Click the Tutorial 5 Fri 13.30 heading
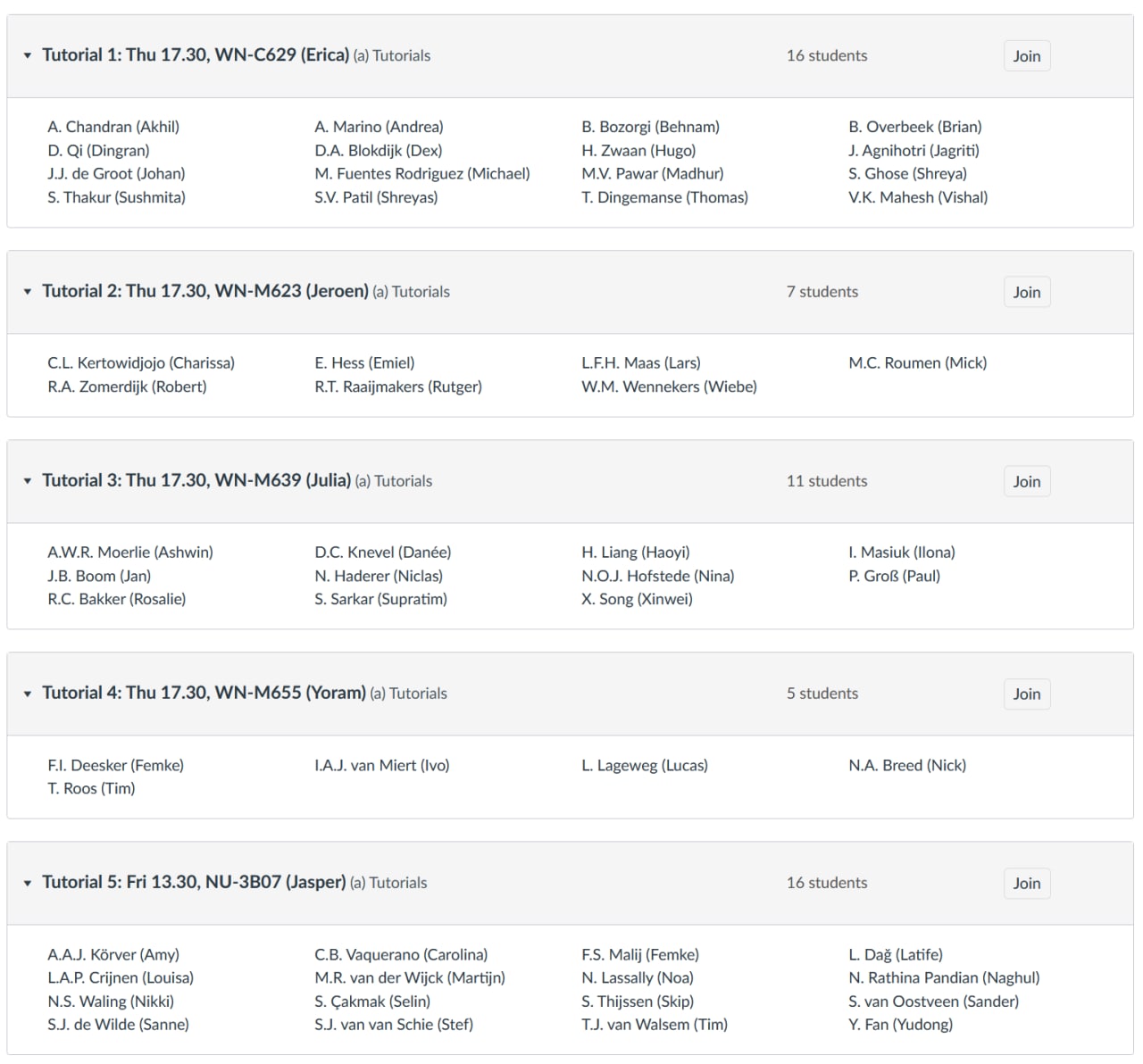The image size is (1143, 1064). coord(194,882)
